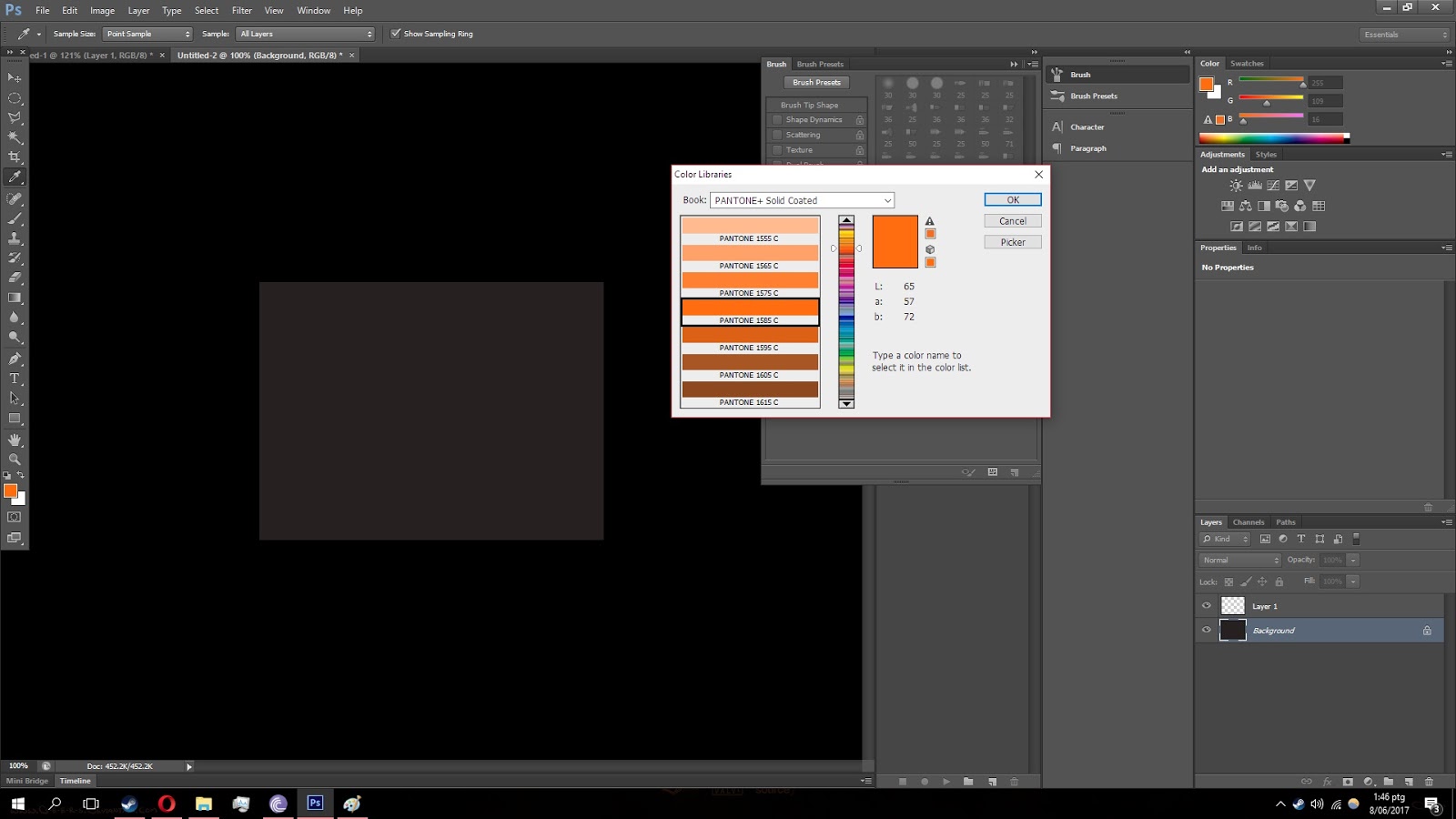This screenshot has width=1456, height=819.
Task: Switch to the Channels tab
Action: (x=1249, y=522)
